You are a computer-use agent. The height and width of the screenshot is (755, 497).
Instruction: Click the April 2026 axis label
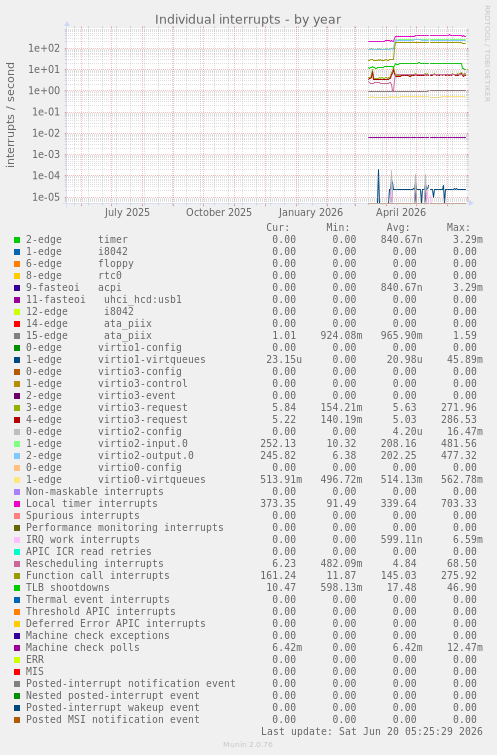401,212
